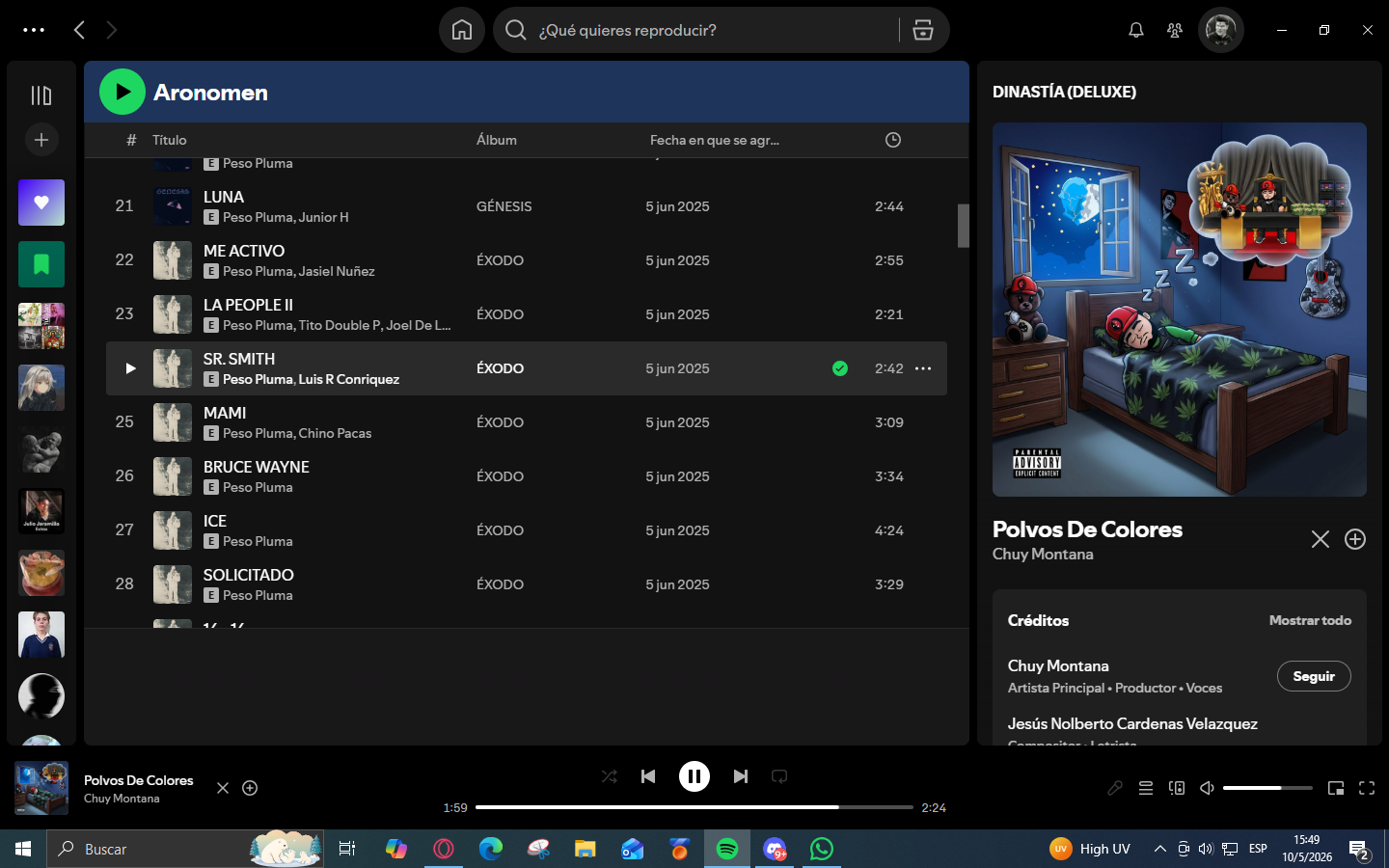The height and width of the screenshot is (868, 1389).
Task: Show hidden system tray icons chevron
Action: [x=1160, y=849]
